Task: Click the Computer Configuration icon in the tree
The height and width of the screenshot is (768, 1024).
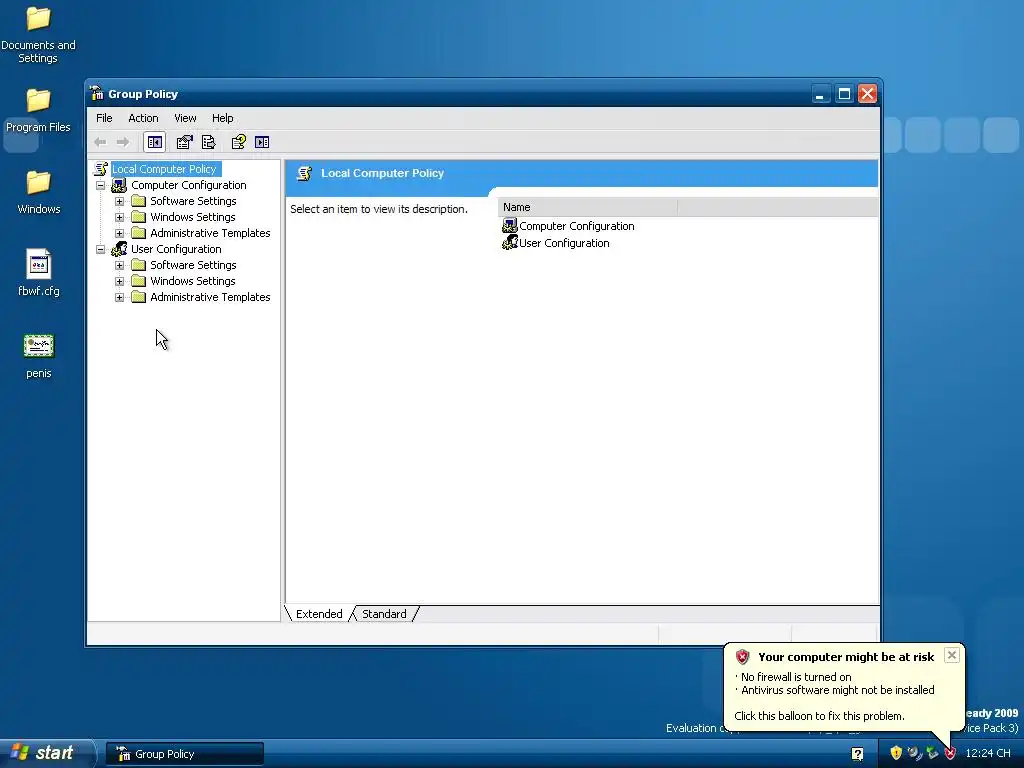Action: pyautogui.click(x=119, y=185)
